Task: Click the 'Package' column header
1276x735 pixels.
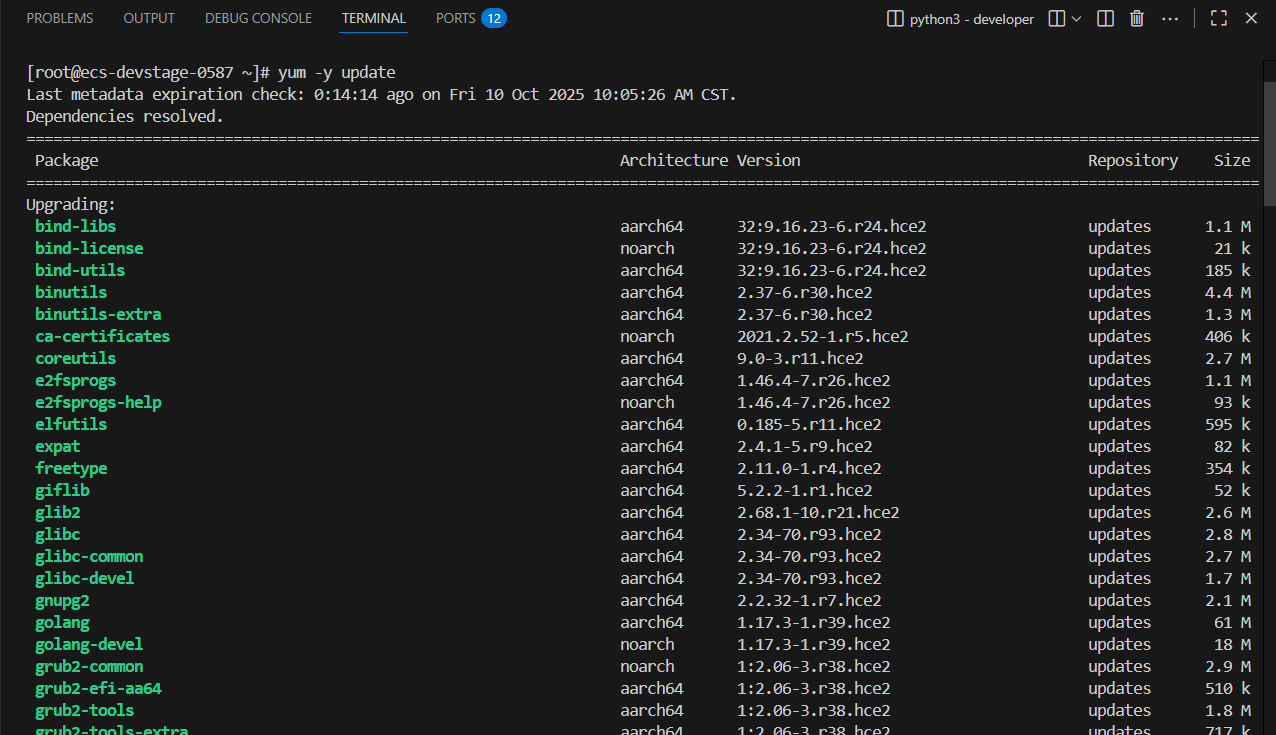Action: pos(67,160)
